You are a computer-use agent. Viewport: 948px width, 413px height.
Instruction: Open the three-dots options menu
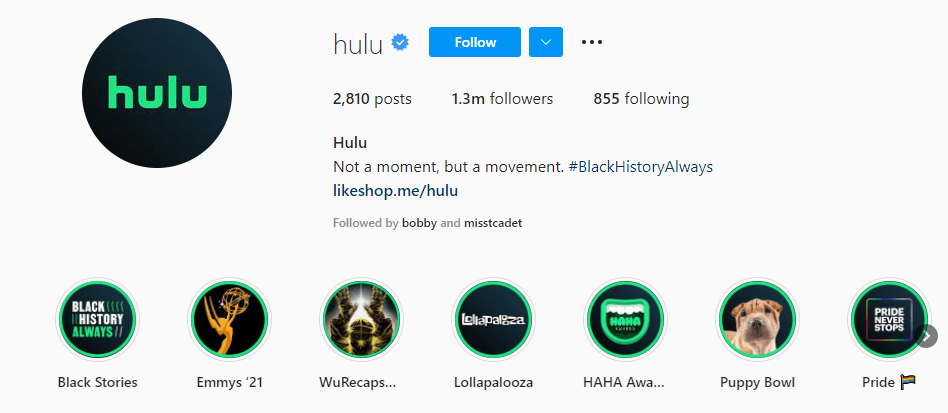click(592, 42)
